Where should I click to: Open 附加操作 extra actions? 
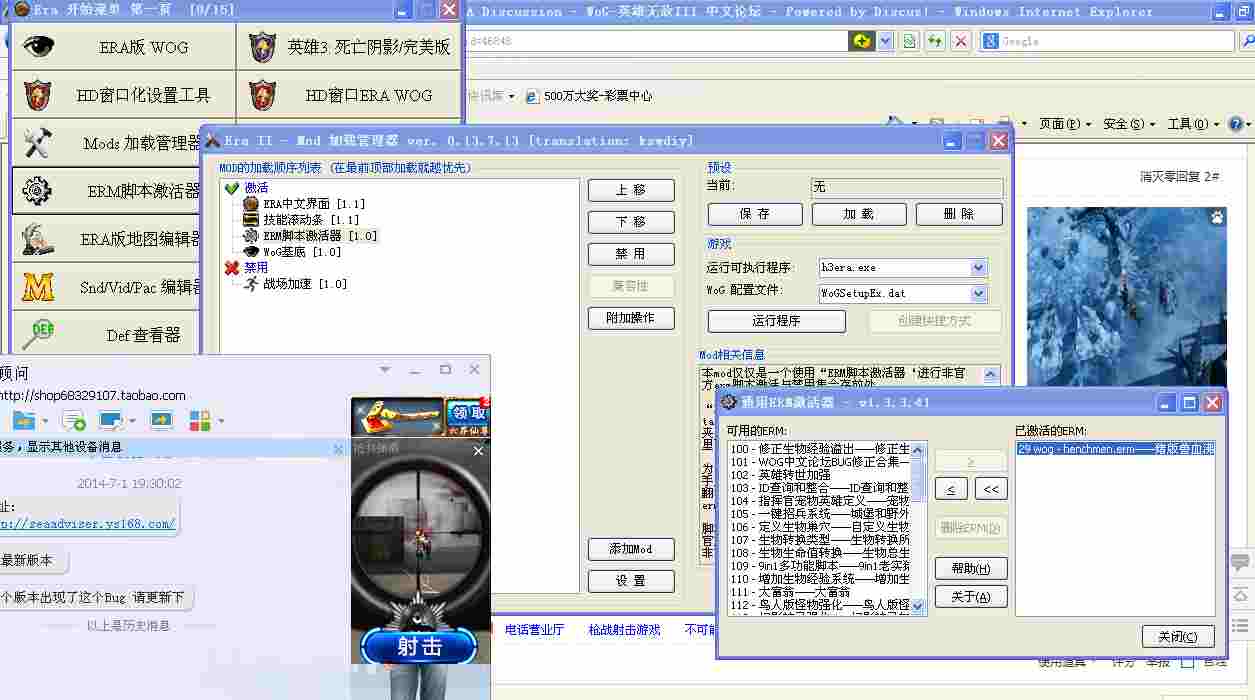(631, 318)
